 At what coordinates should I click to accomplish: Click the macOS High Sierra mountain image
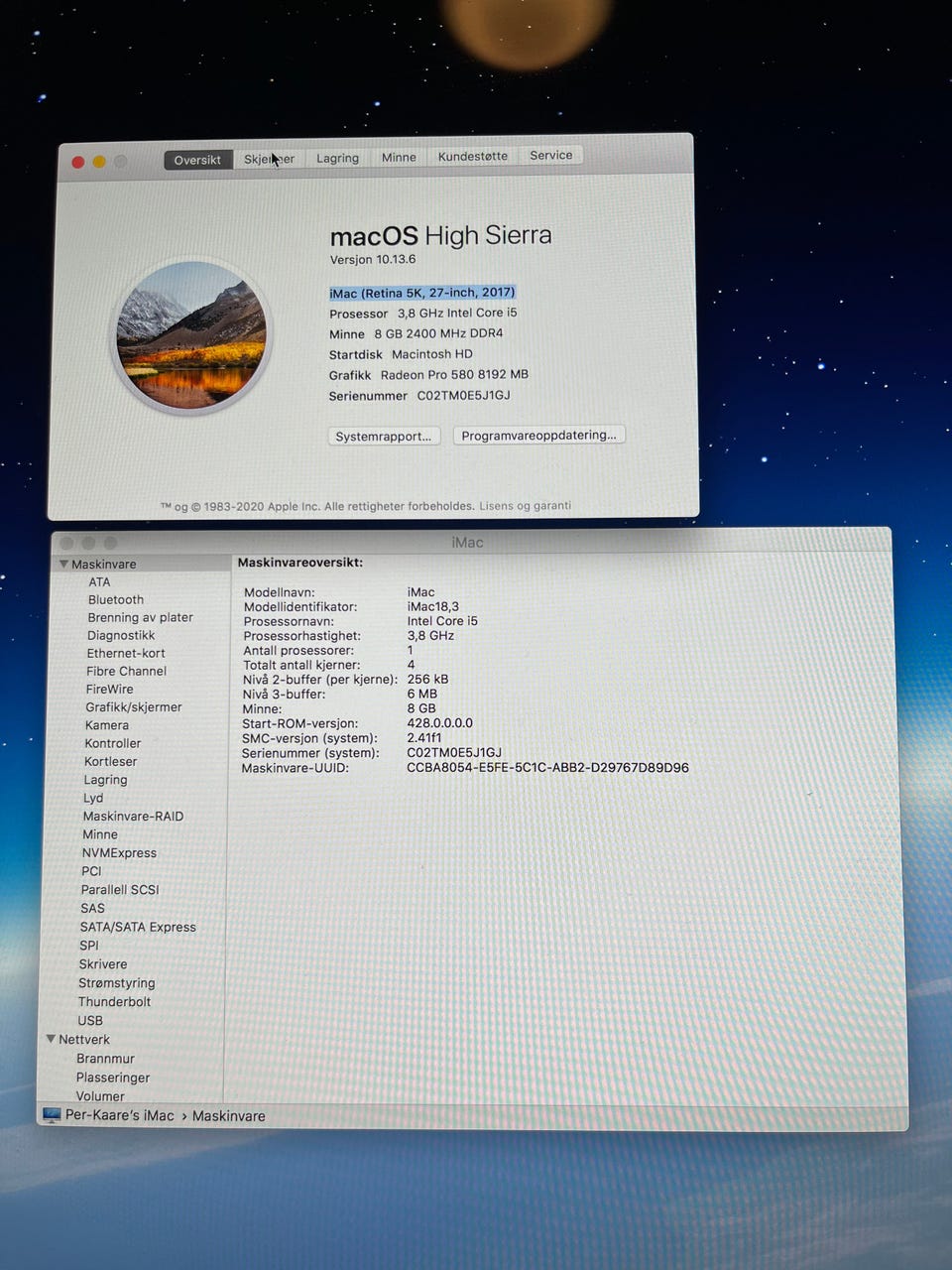pyautogui.click(x=191, y=335)
